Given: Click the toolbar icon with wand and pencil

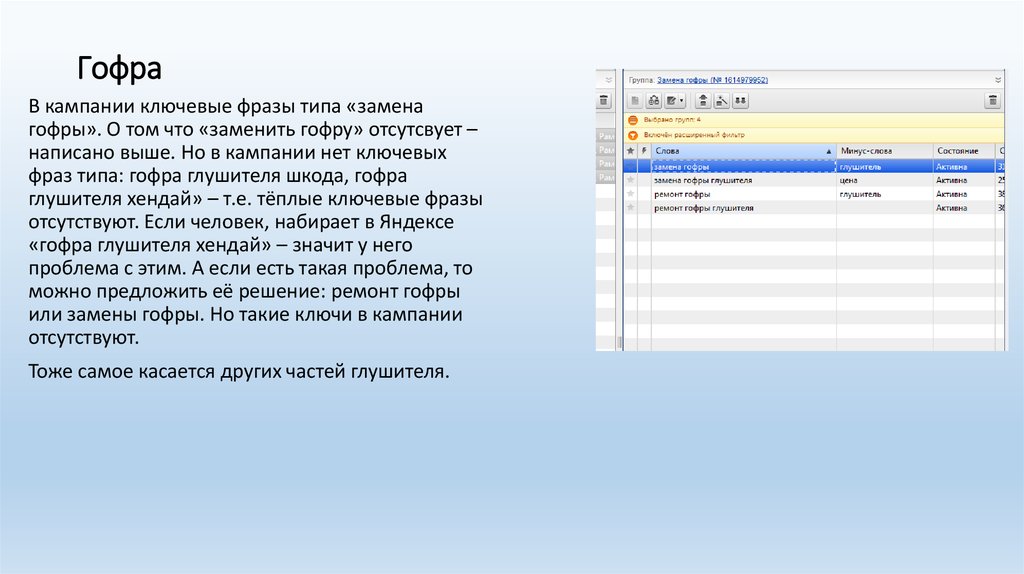Looking at the screenshot, I should 722,101.
